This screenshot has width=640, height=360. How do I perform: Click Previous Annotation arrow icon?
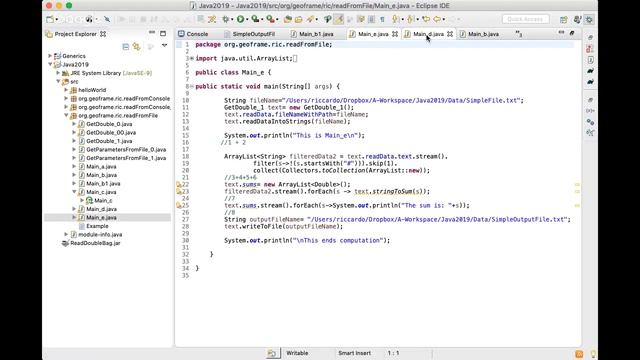411,19
